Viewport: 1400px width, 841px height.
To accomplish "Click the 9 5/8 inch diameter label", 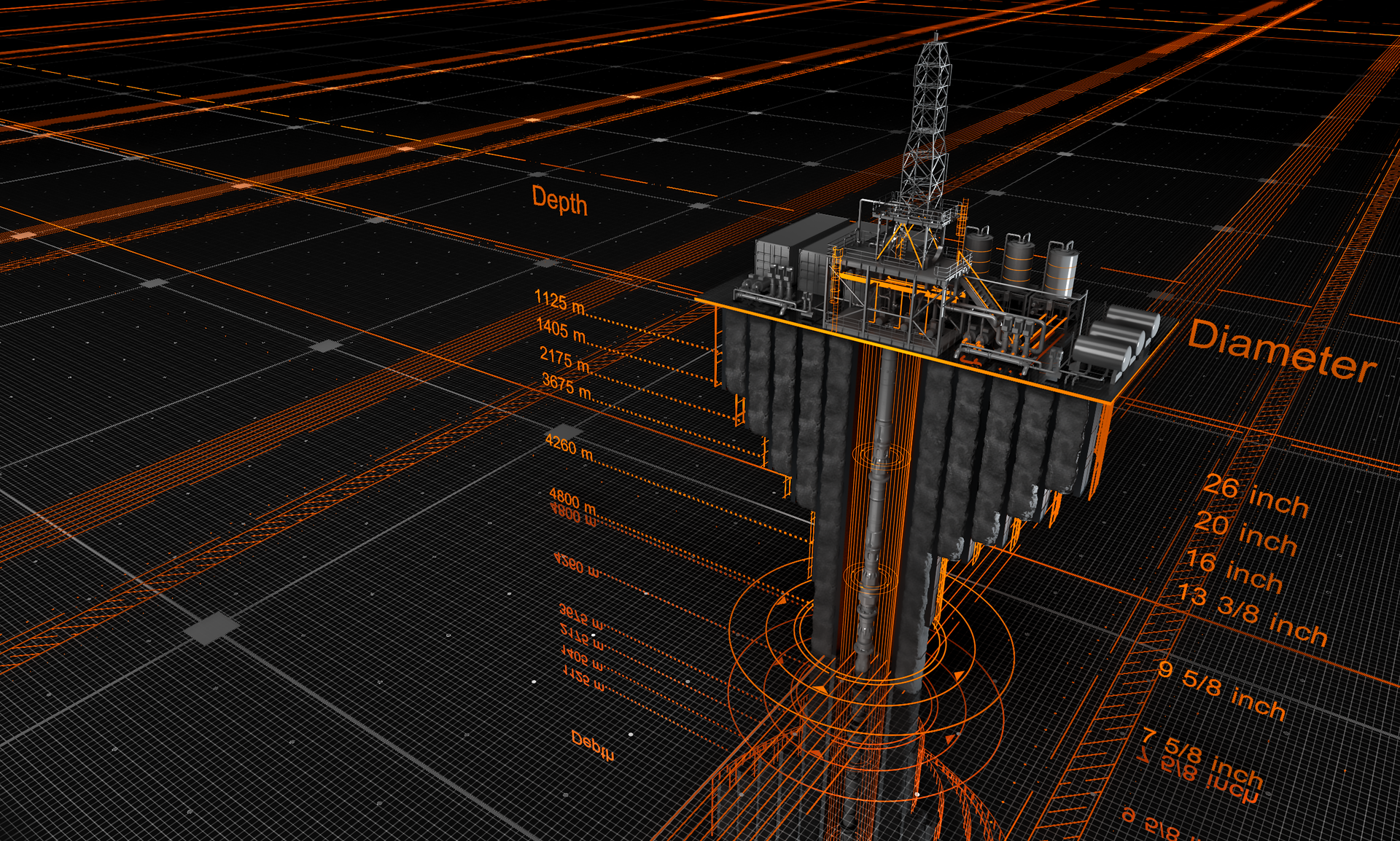I will click(1221, 689).
